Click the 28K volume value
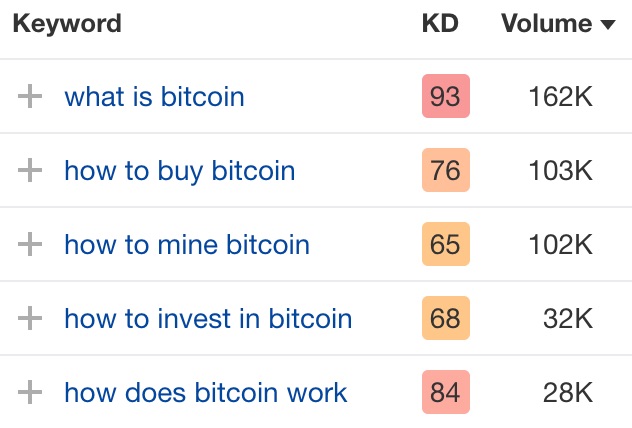The width and height of the screenshot is (632, 428). (x=568, y=393)
